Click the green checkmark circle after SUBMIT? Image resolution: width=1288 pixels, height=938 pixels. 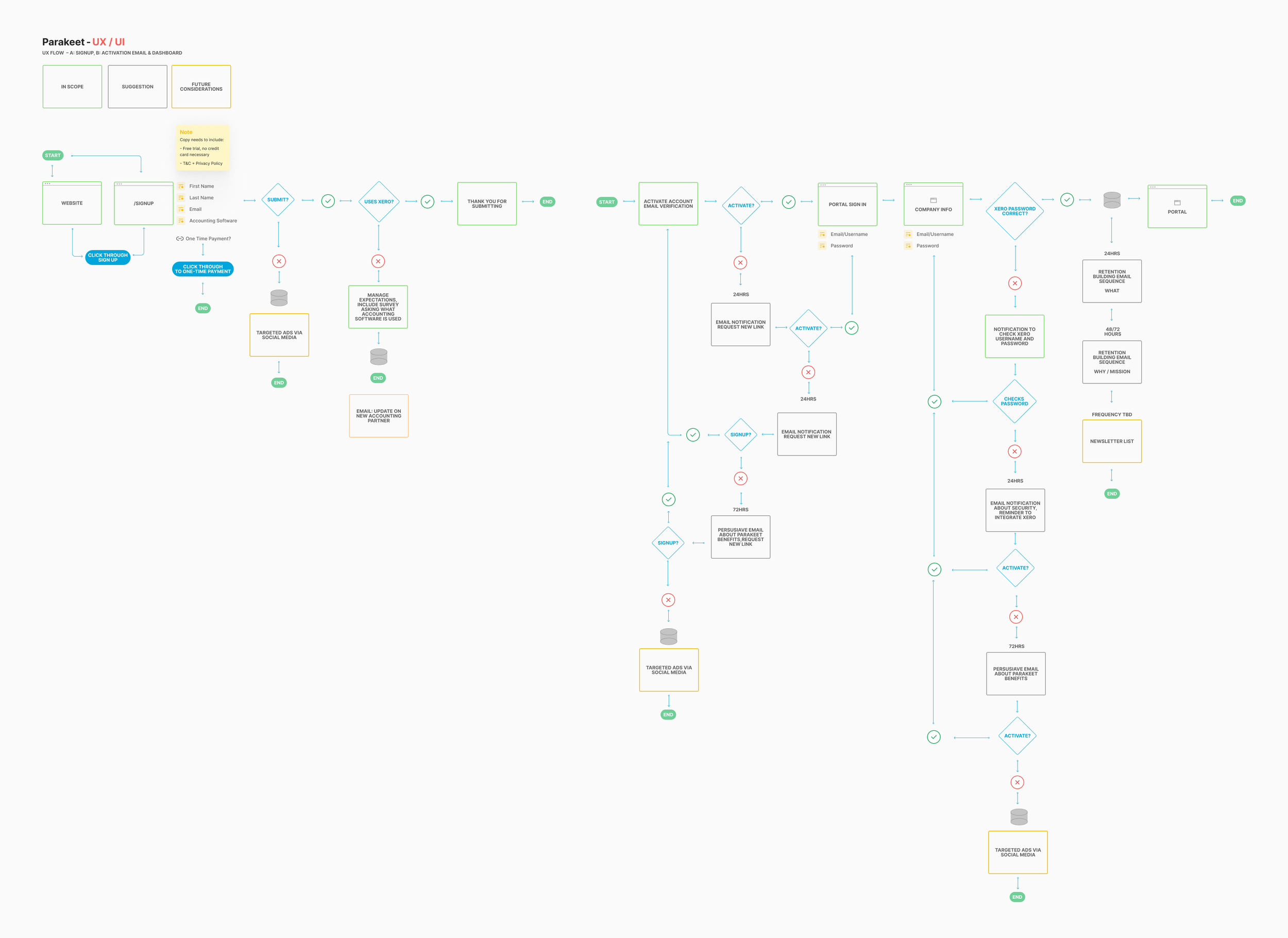328,200
